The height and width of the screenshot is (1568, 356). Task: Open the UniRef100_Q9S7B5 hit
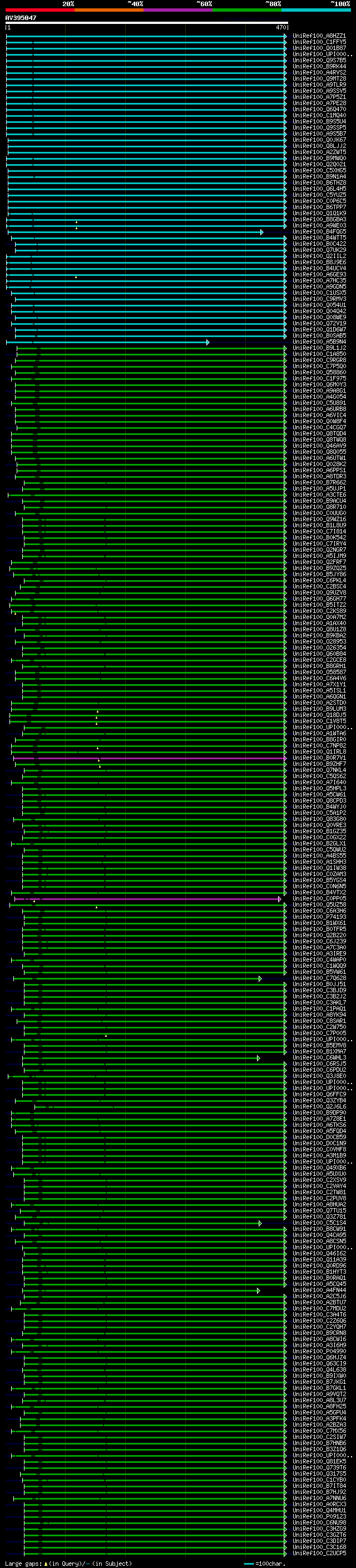[x=319, y=60]
